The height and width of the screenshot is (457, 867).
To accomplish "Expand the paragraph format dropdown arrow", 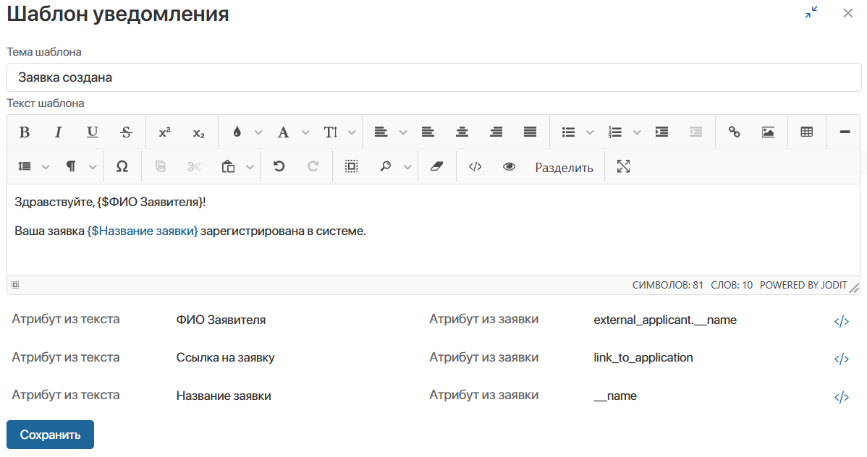I will 93,167.
